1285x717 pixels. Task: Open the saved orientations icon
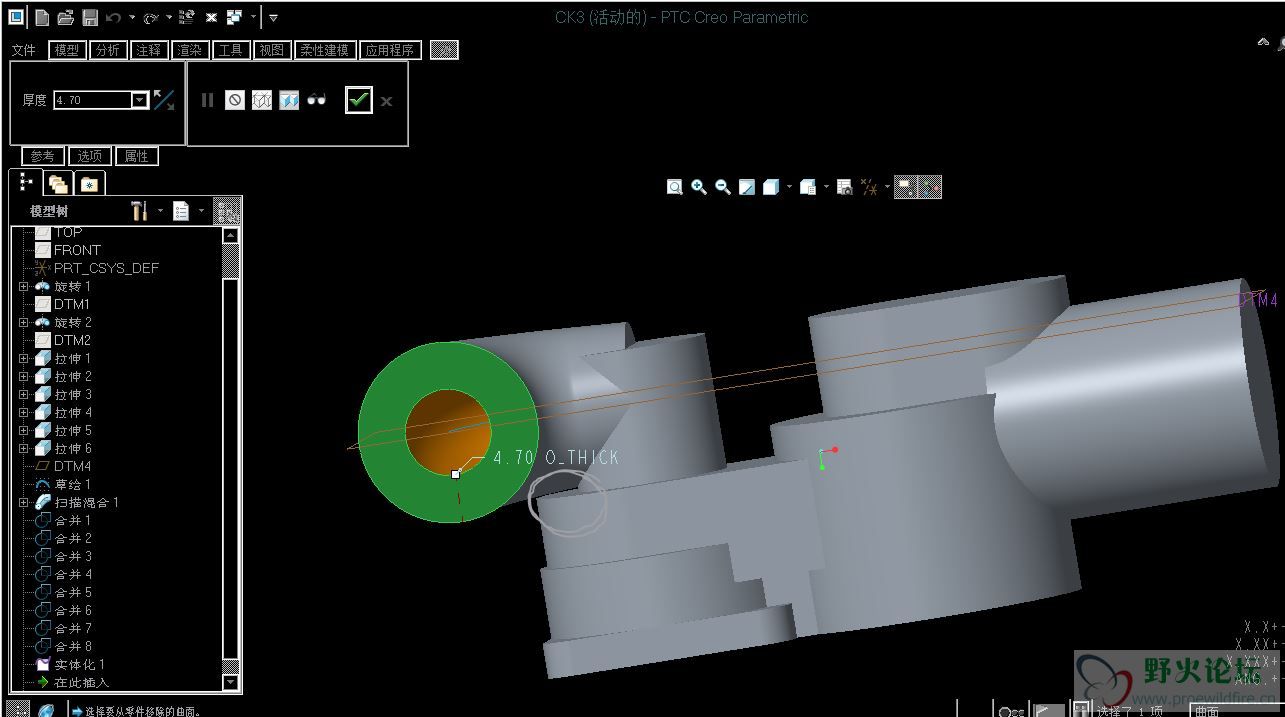pyautogui.click(x=809, y=187)
